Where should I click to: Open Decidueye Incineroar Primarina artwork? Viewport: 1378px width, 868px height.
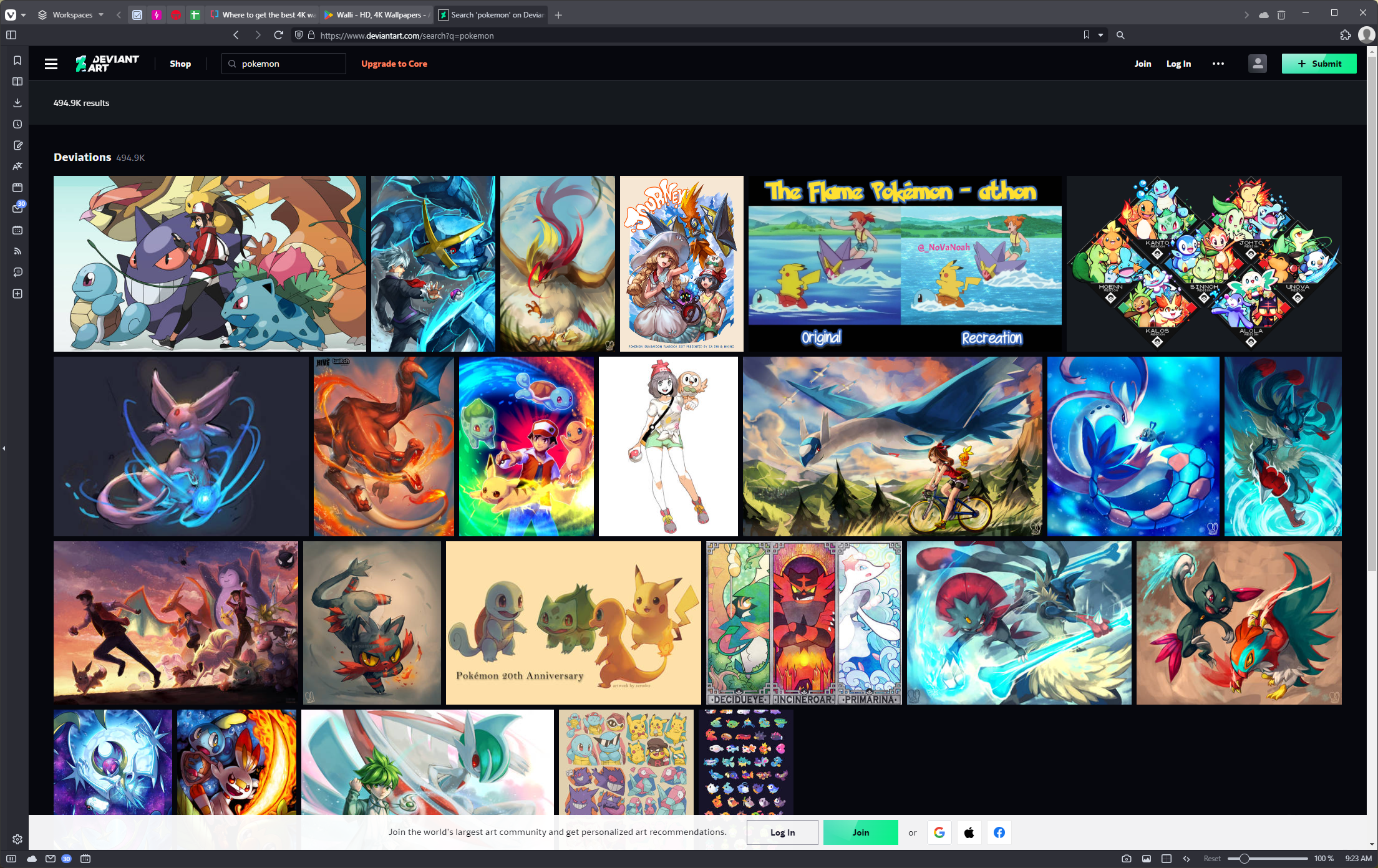click(x=804, y=622)
